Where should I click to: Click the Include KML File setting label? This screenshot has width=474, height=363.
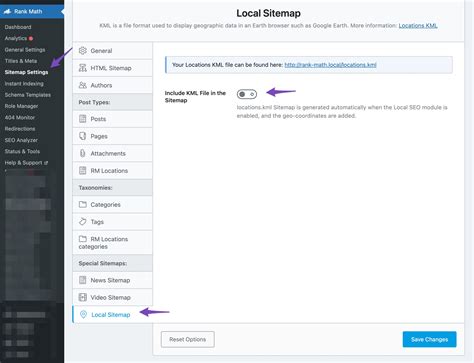click(195, 97)
